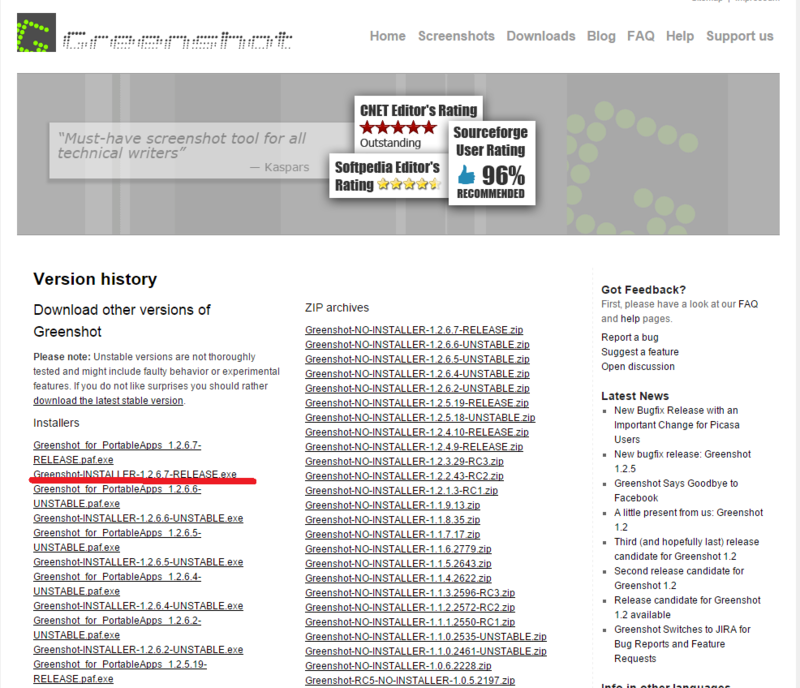
Task: Download Greenshot-NO-INSTALLER-1.1.6.2779.zip
Action: [398, 549]
